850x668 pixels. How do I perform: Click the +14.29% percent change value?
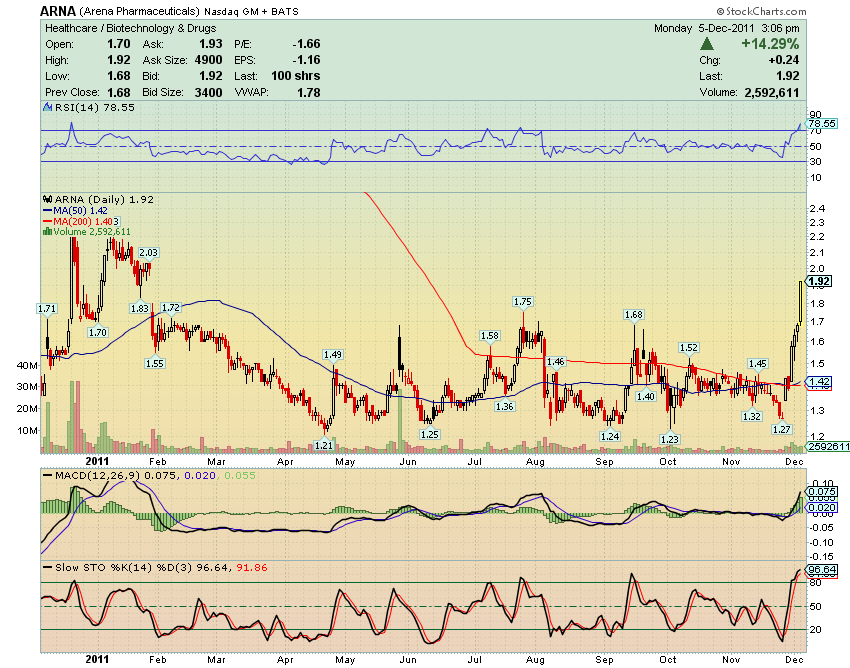coord(770,44)
